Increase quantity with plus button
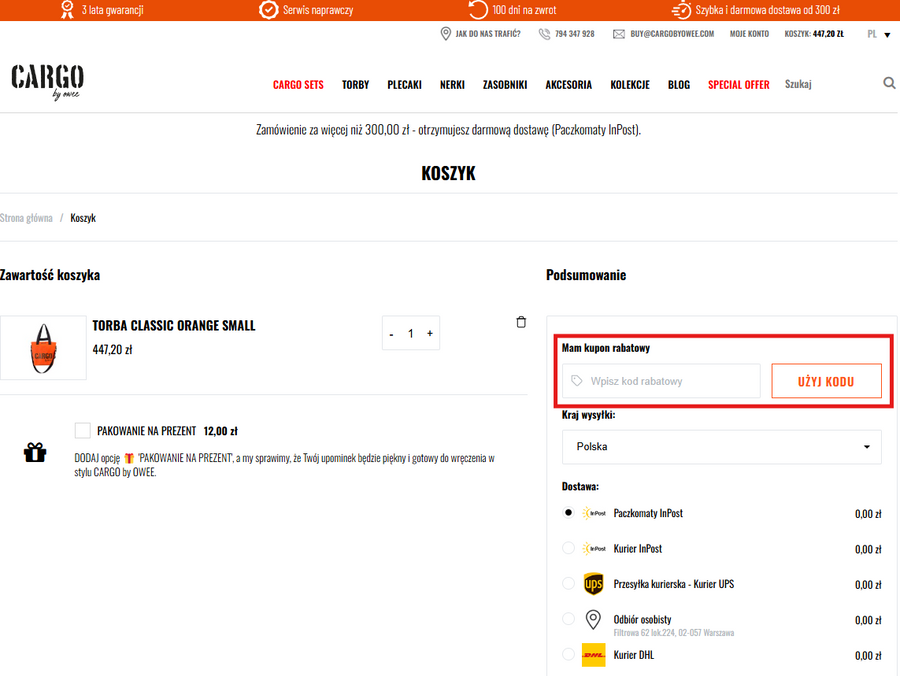The height and width of the screenshot is (676, 900). (430, 334)
